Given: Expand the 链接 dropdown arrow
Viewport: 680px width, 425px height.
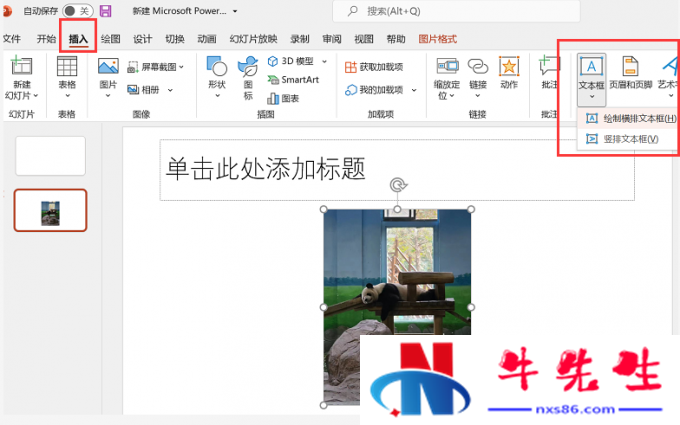Looking at the screenshot, I should 478,95.
